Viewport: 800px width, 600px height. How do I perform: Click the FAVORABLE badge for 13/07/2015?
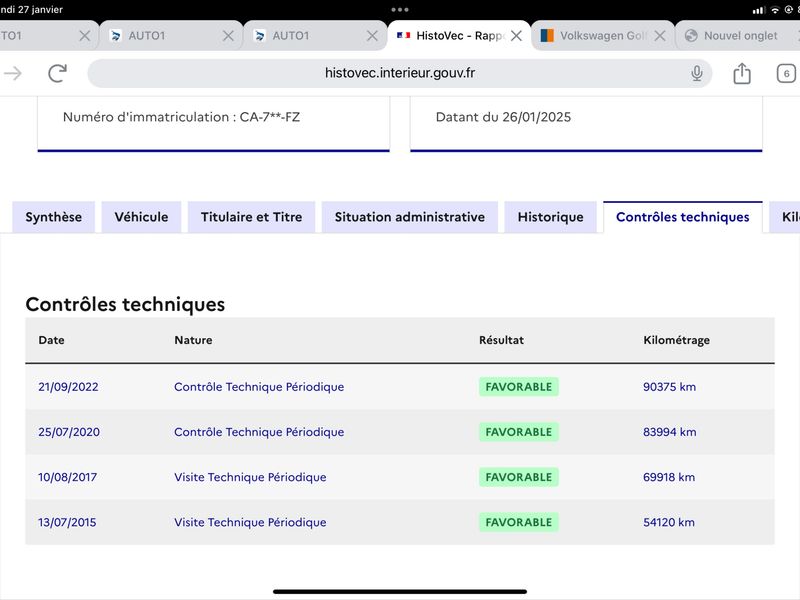[518, 522]
